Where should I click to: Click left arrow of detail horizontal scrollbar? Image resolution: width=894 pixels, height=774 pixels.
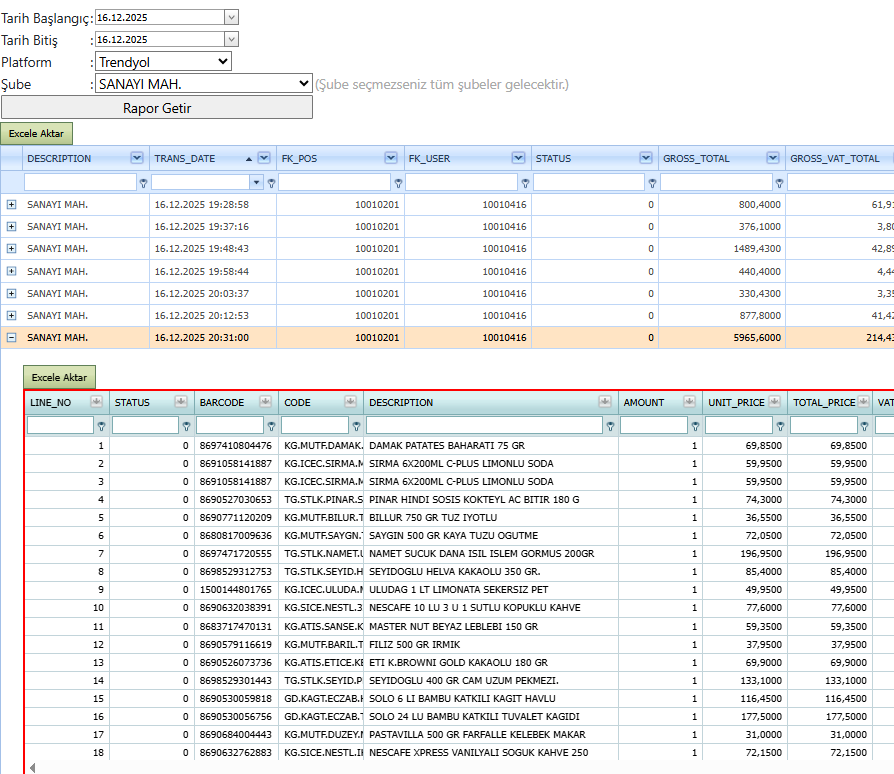coord(32,768)
